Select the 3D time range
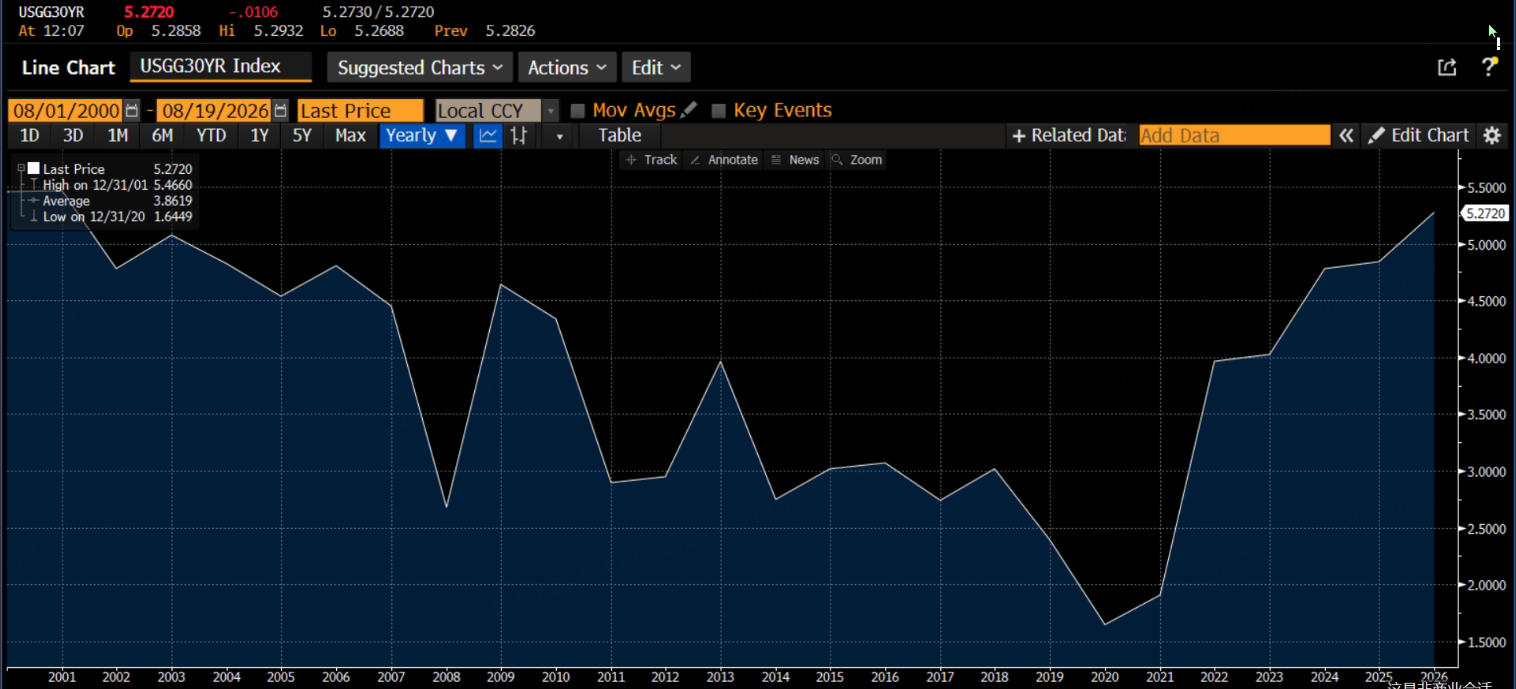 (x=73, y=136)
